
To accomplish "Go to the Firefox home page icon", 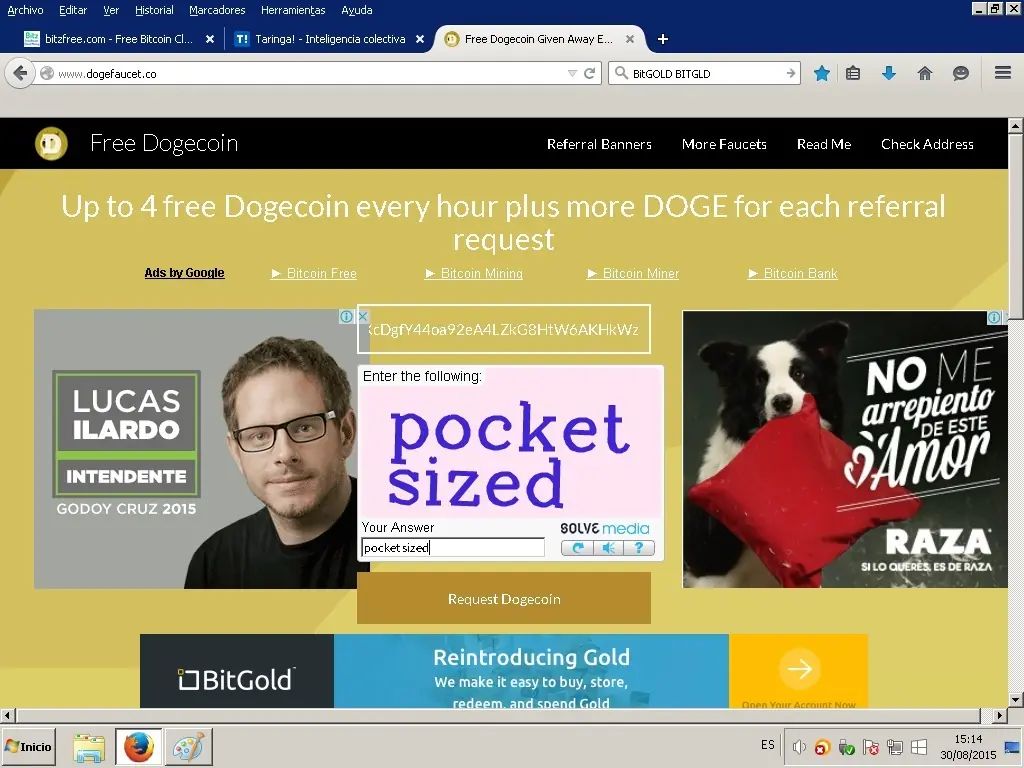I will [925, 73].
